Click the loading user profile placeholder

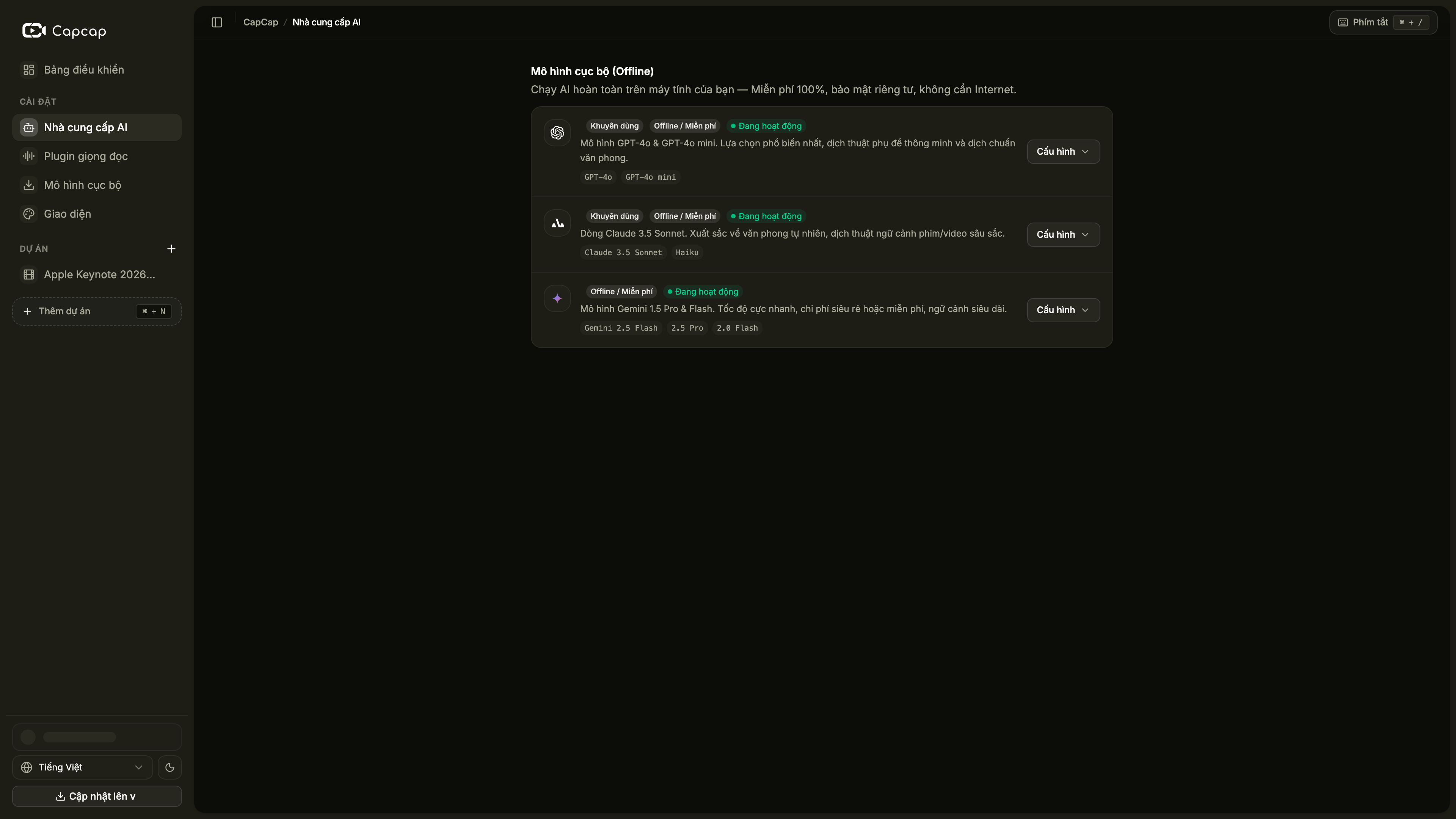pos(97,736)
